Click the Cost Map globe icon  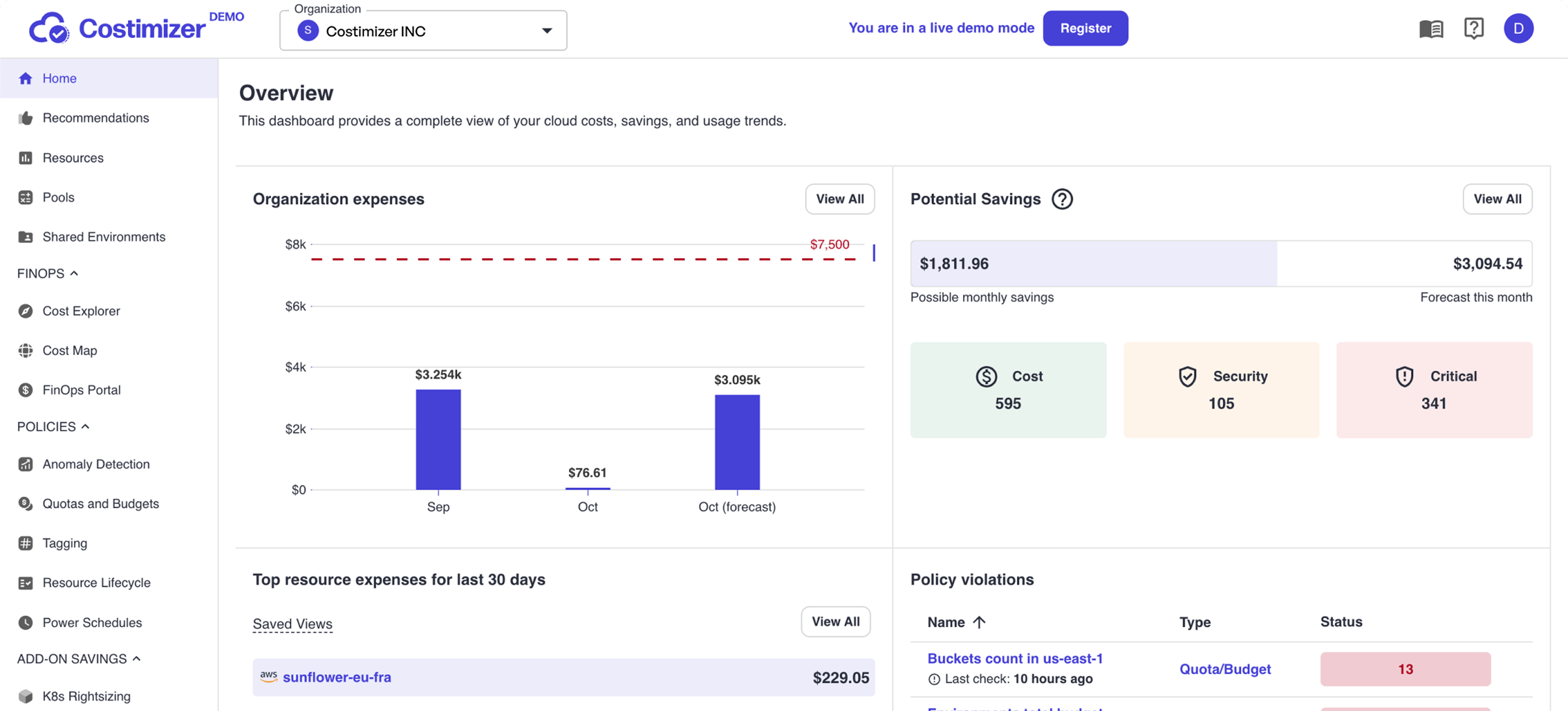click(x=26, y=351)
